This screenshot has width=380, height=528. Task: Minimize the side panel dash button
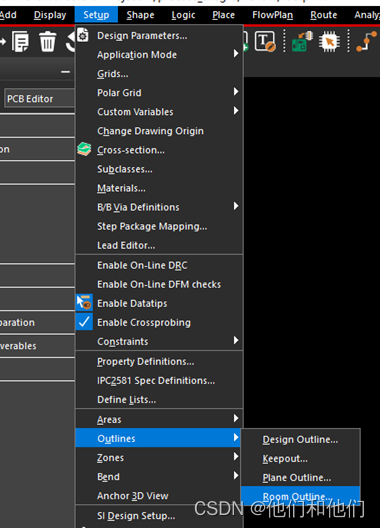65,71
